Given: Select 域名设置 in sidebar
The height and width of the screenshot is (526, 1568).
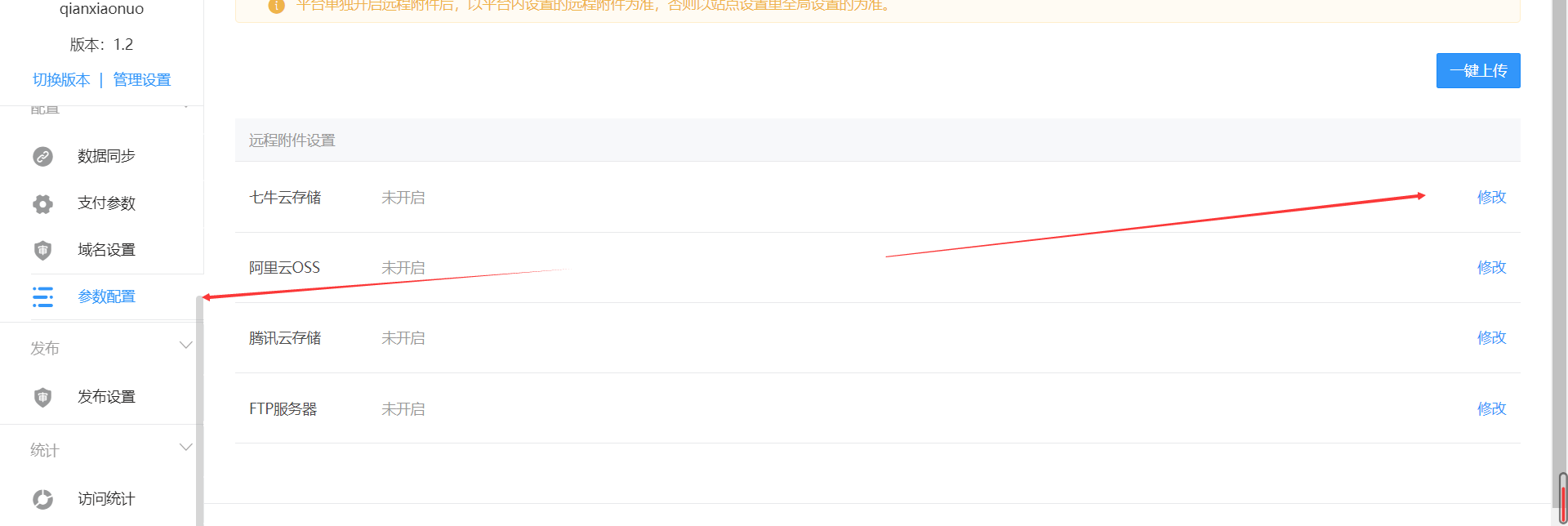Looking at the screenshot, I should 106,250.
